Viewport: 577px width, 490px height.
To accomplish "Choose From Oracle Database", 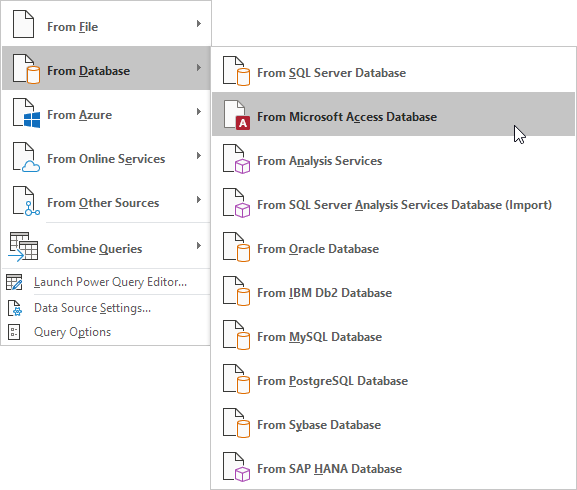I will pyautogui.click(x=393, y=246).
